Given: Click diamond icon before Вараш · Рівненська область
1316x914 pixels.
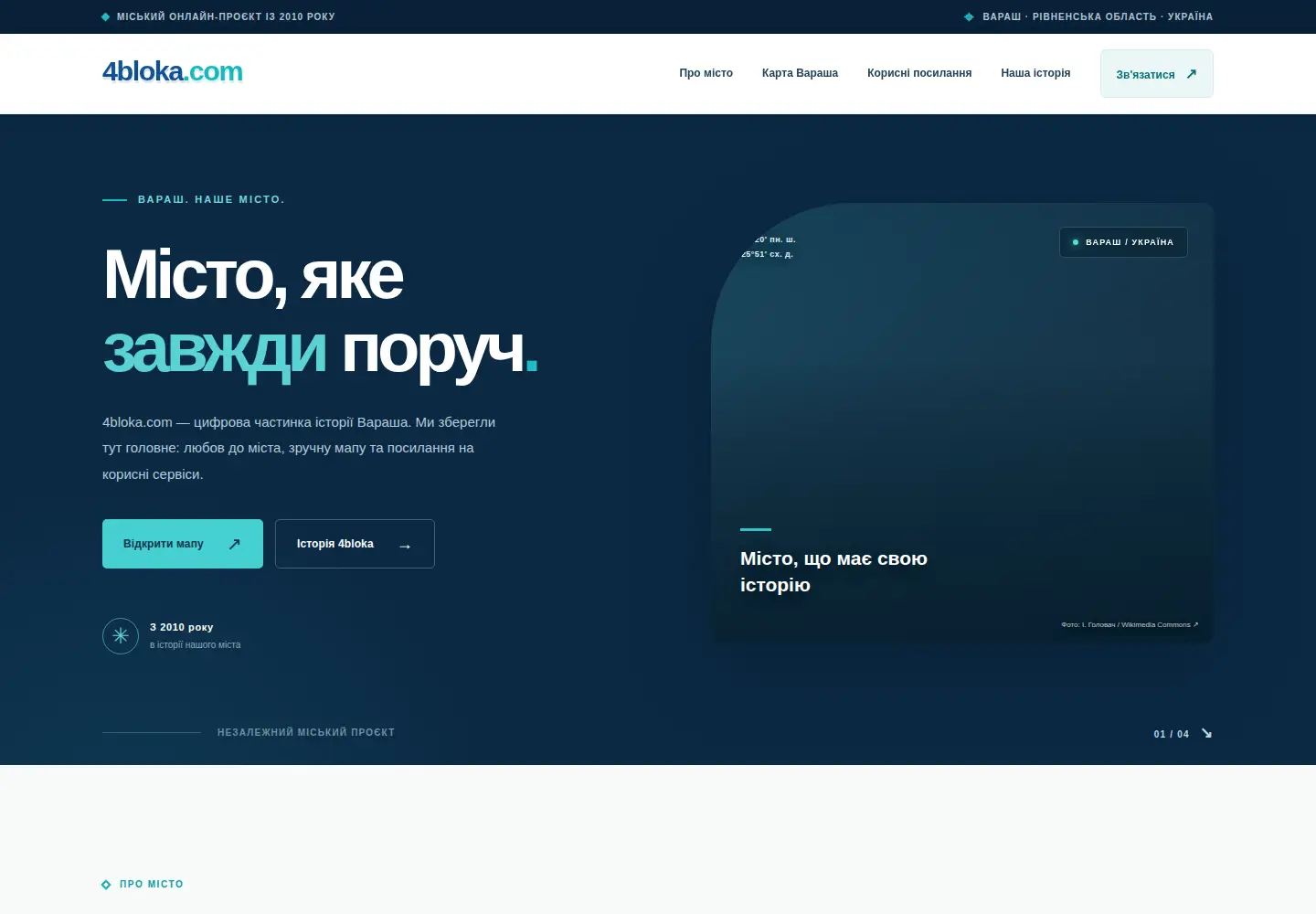Looking at the screenshot, I should 970,16.
